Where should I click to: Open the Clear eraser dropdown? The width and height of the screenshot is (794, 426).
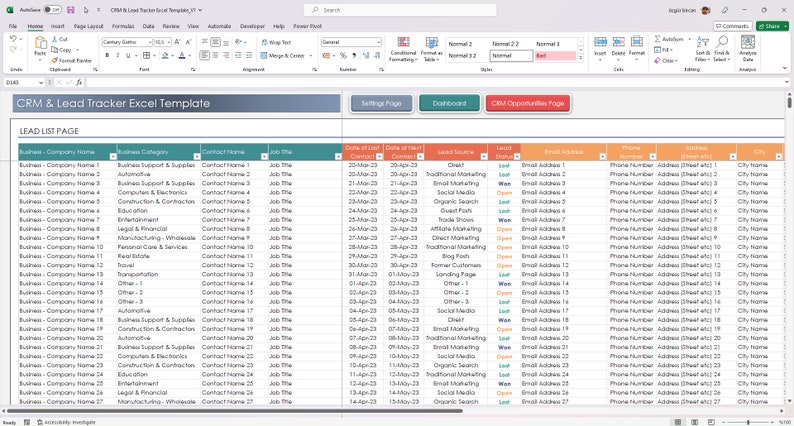tap(666, 60)
